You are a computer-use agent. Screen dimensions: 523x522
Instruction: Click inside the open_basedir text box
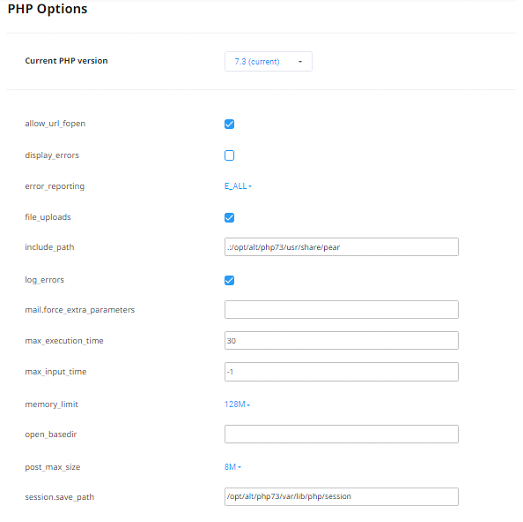tap(342, 434)
